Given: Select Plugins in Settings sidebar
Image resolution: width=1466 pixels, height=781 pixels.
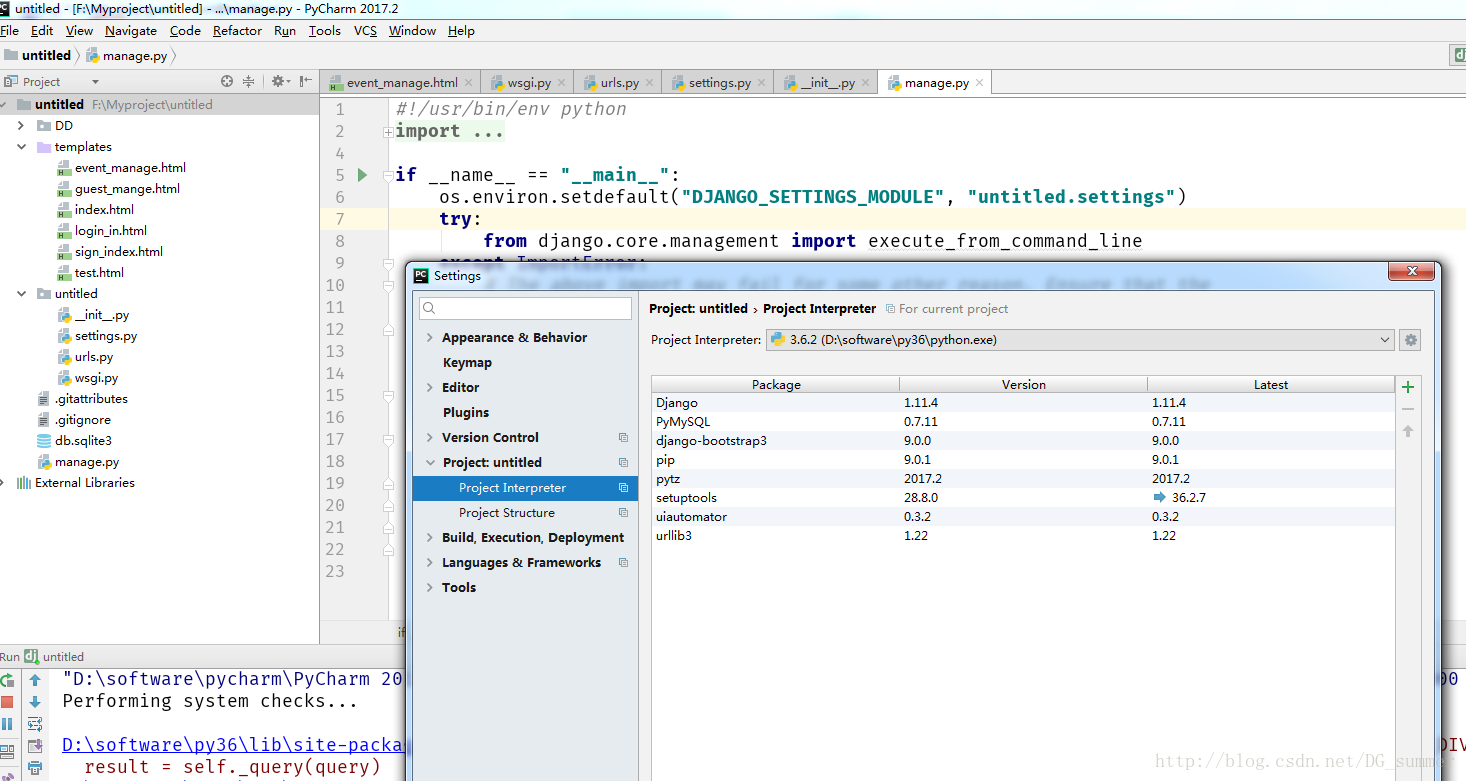Looking at the screenshot, I should coord(466,413).
